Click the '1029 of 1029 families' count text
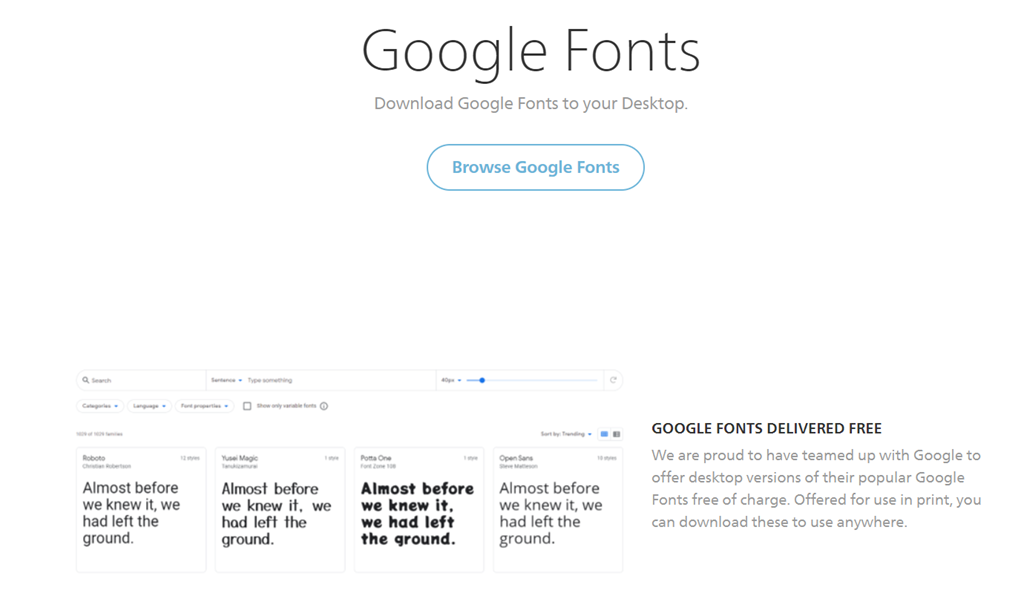This screenshot has width=1024, height=596. pos(99,434)
